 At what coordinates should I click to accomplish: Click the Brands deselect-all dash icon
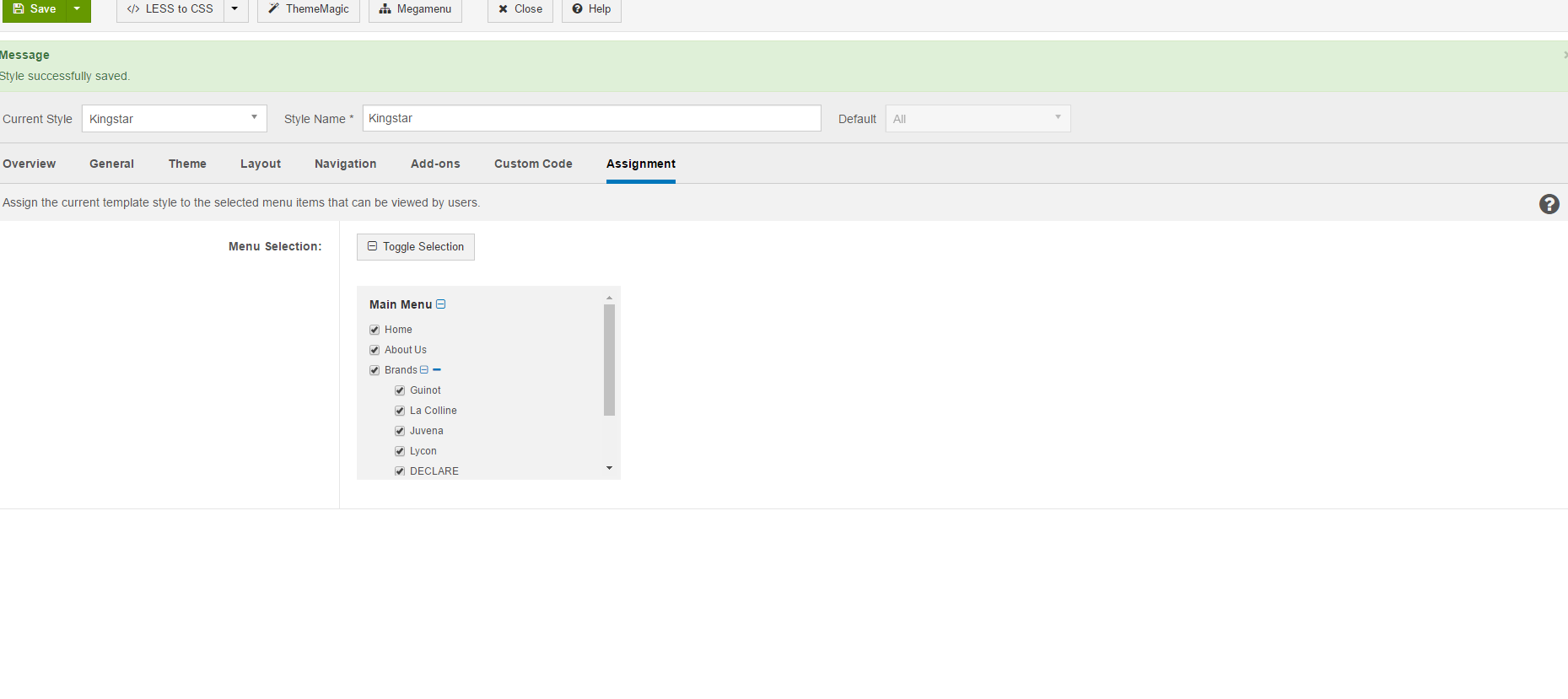click(437, 370)
